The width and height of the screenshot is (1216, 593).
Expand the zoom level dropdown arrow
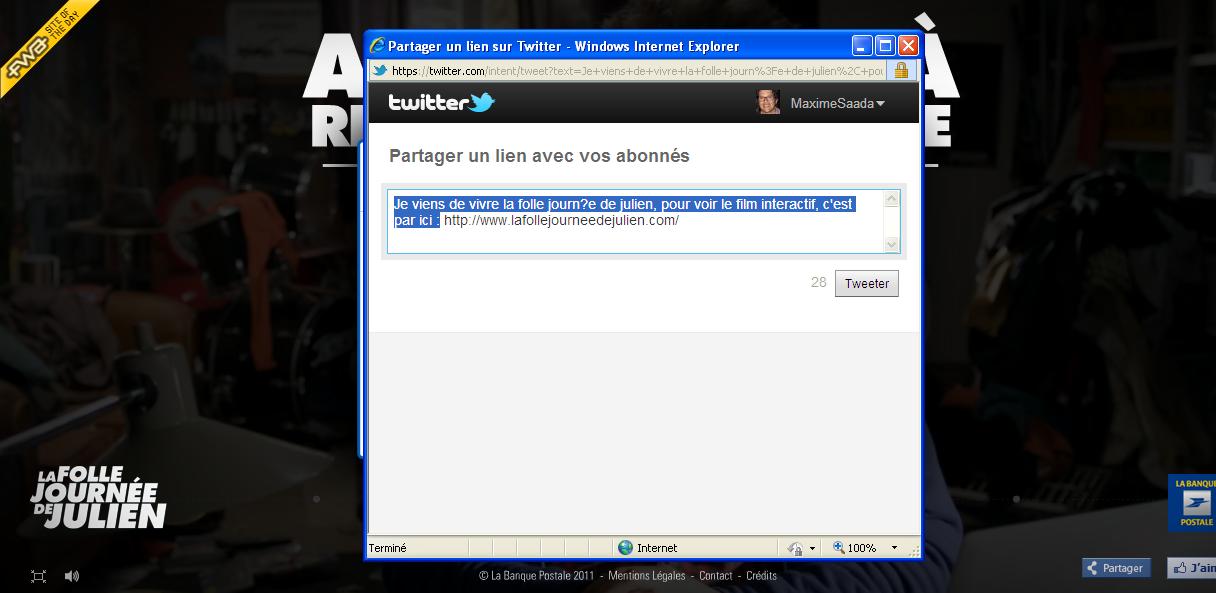pos(895,548)
